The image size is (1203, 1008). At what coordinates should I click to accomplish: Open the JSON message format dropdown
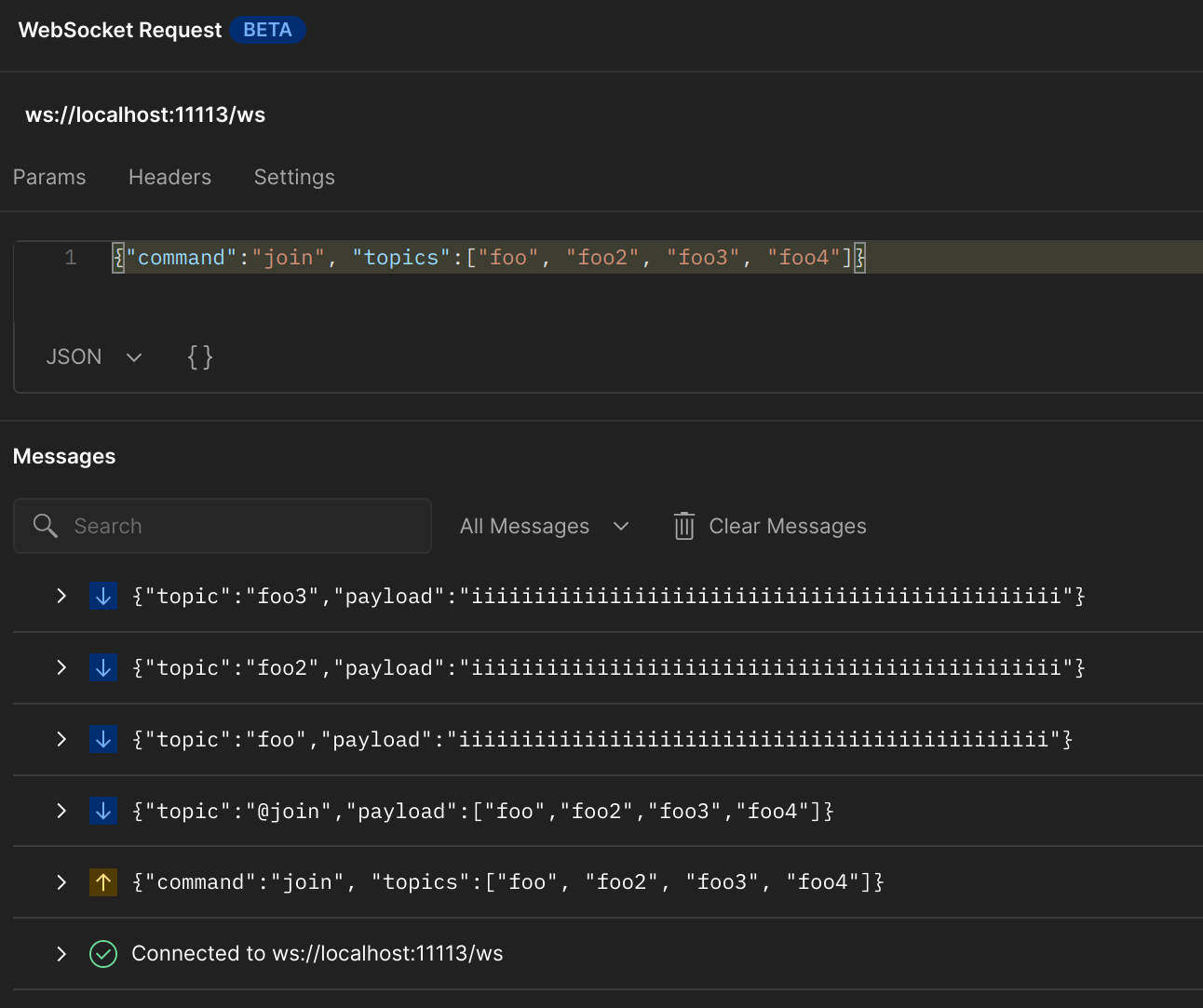pos(93,356)
